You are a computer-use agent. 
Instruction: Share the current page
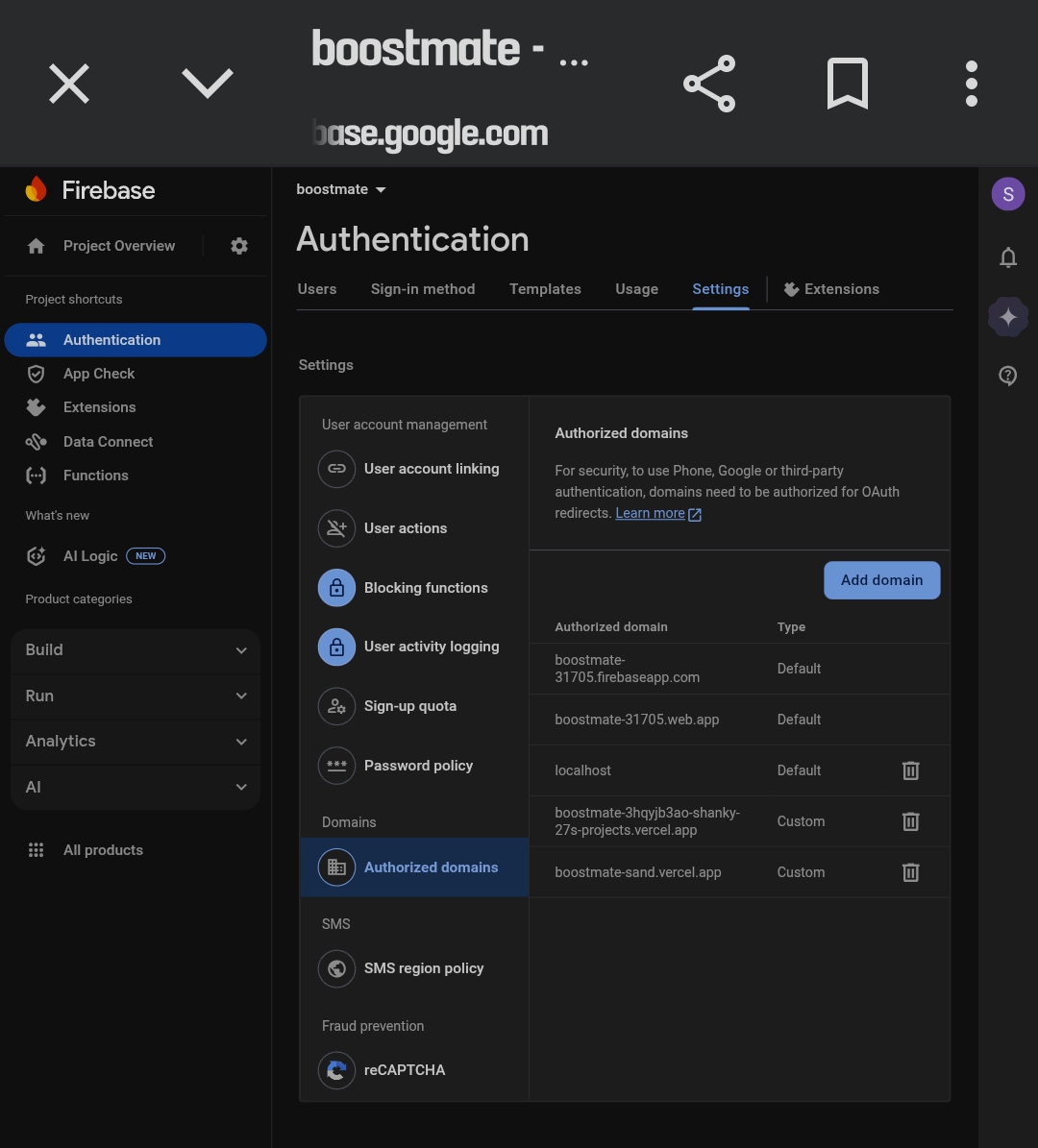point(709,84)
